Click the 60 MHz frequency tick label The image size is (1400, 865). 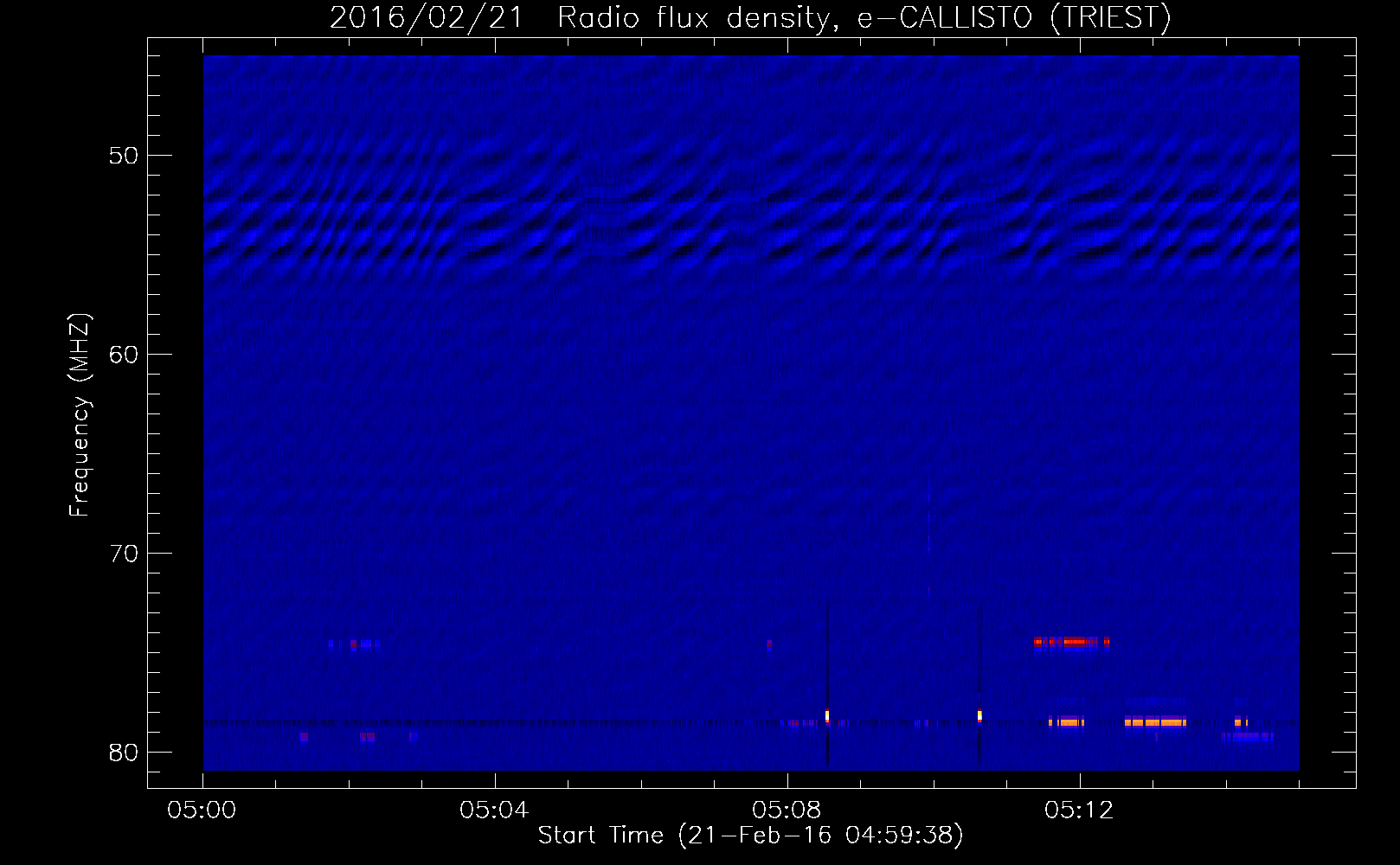tap(123, 355)
